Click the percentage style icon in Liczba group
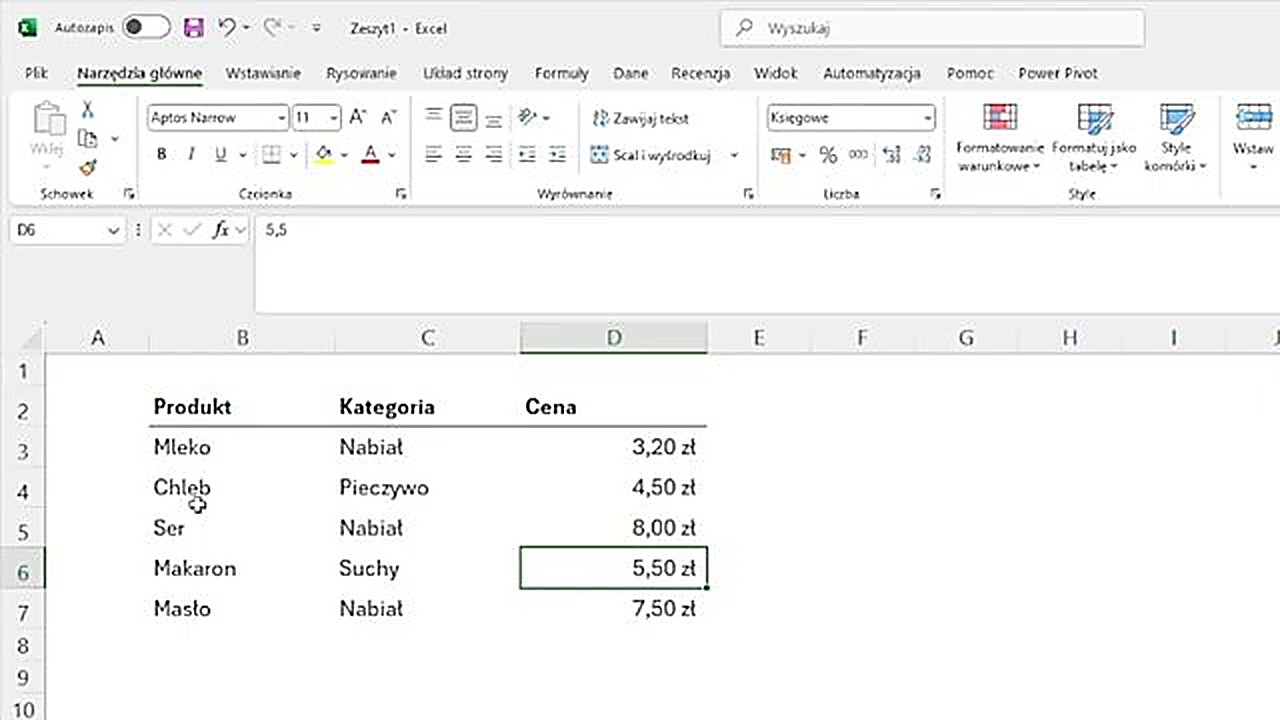Screen dimensions: 1280x720 pyautogui.click(x=828, y=155)
